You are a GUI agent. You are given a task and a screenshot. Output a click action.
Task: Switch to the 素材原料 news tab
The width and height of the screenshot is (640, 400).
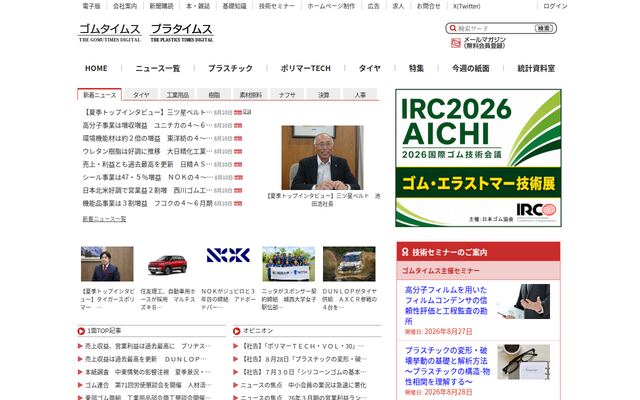click(251, 95)
